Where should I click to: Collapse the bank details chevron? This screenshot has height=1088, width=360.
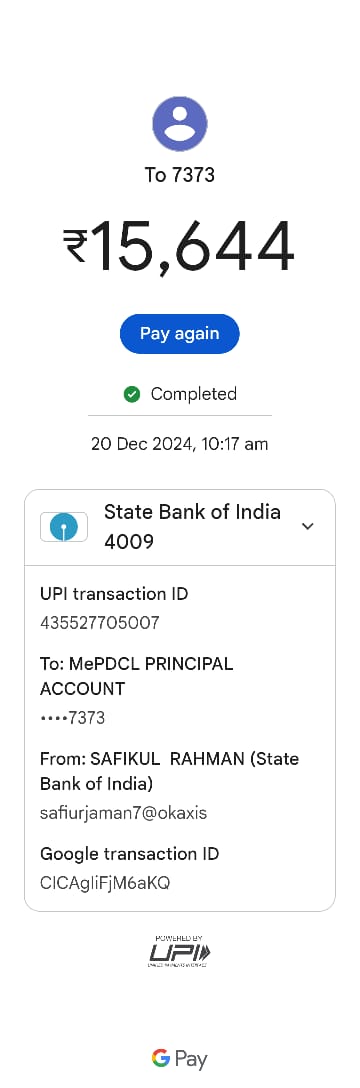(308, 526)
